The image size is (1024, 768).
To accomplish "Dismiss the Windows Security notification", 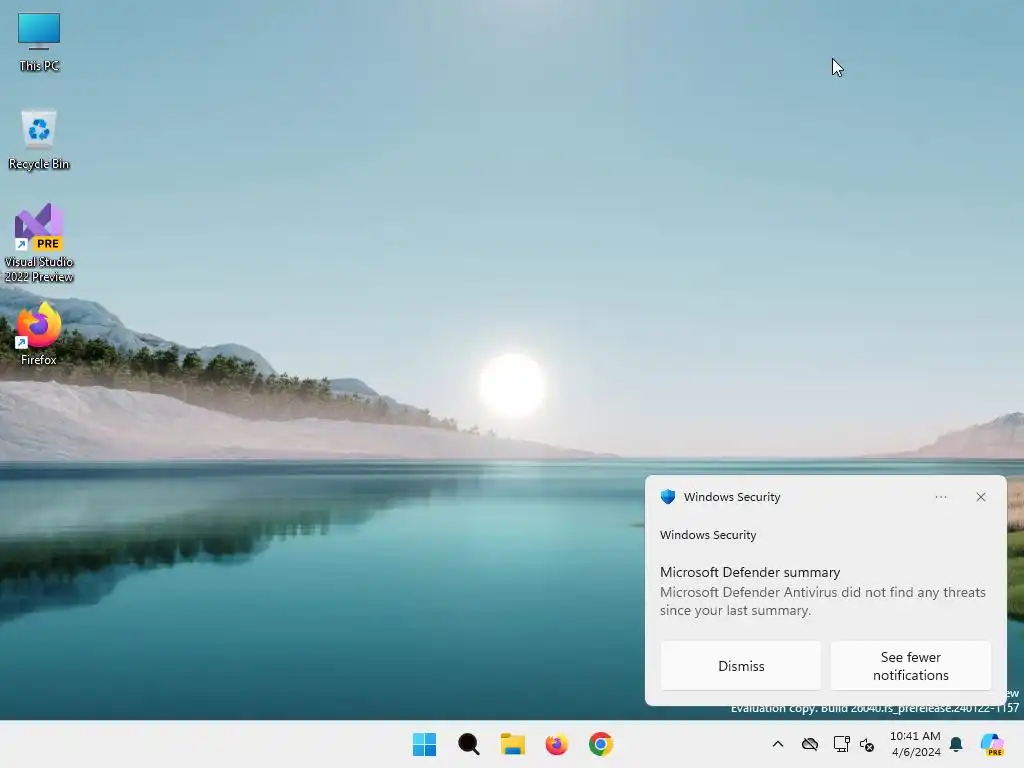I will (741, 665).
